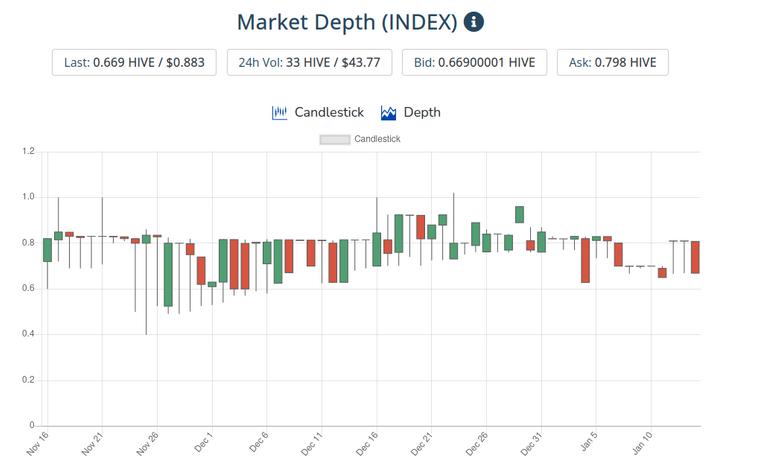Image resolution: width=768 pixels, height=475 pixels.
Task: Click the 0.4 y-axis value
Action: coord(28,334)
